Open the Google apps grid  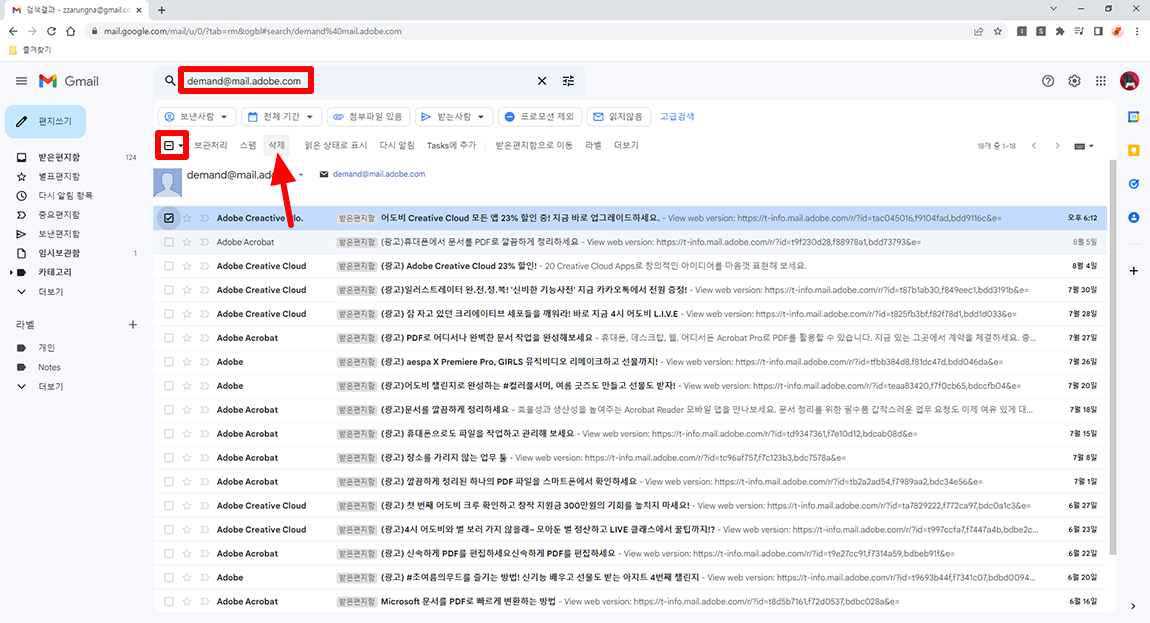tap(1101, 81)
